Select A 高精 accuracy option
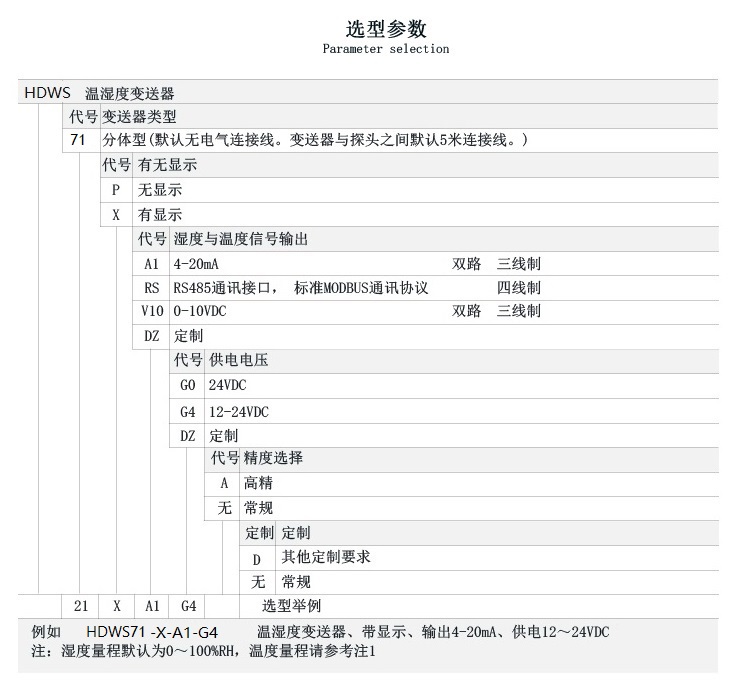This screenshot has width=750, height=681. (462, 483)
